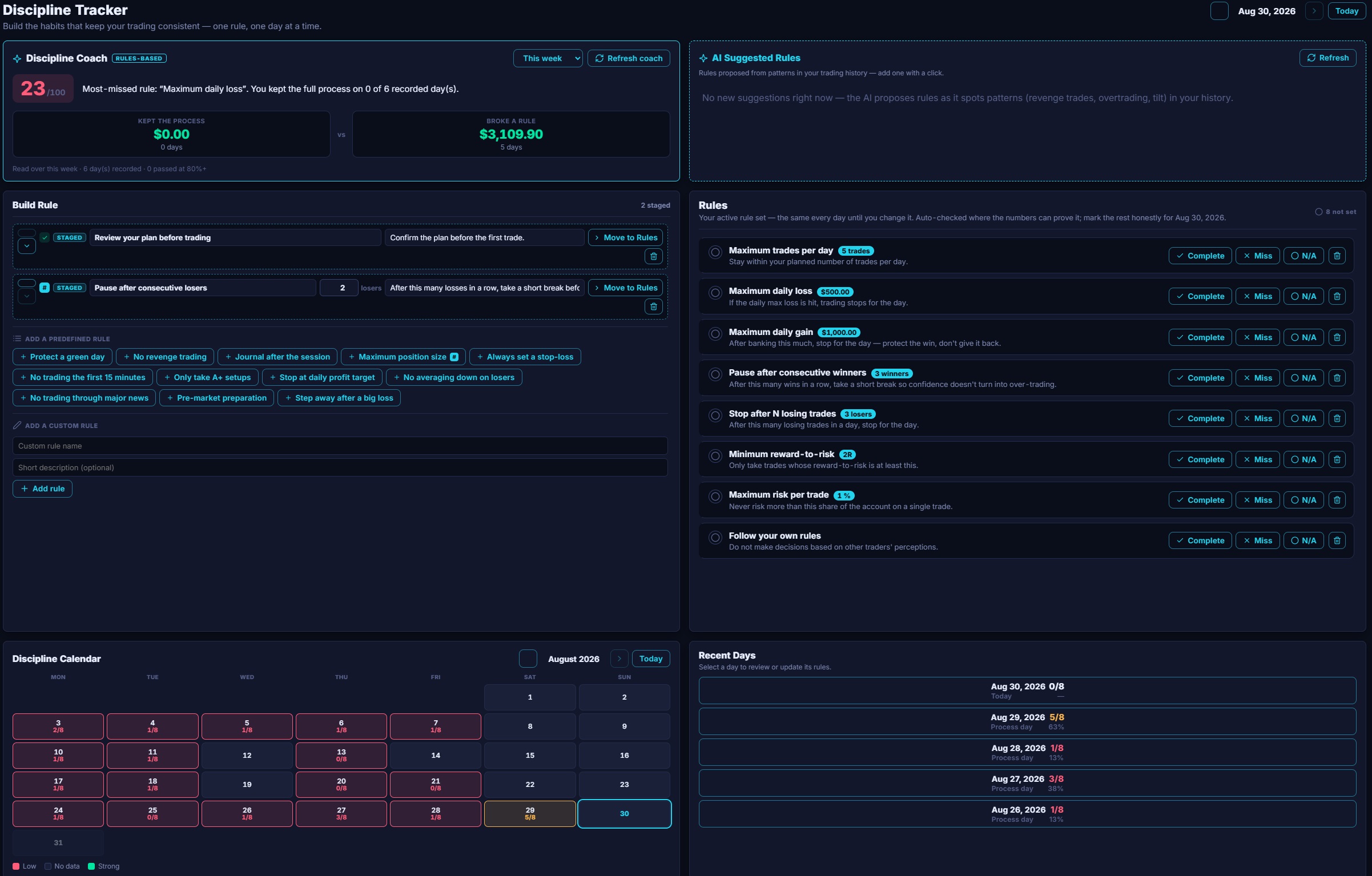Add predefined rule Pre-market preparation

pyautogui.click(x=216, y=398)
